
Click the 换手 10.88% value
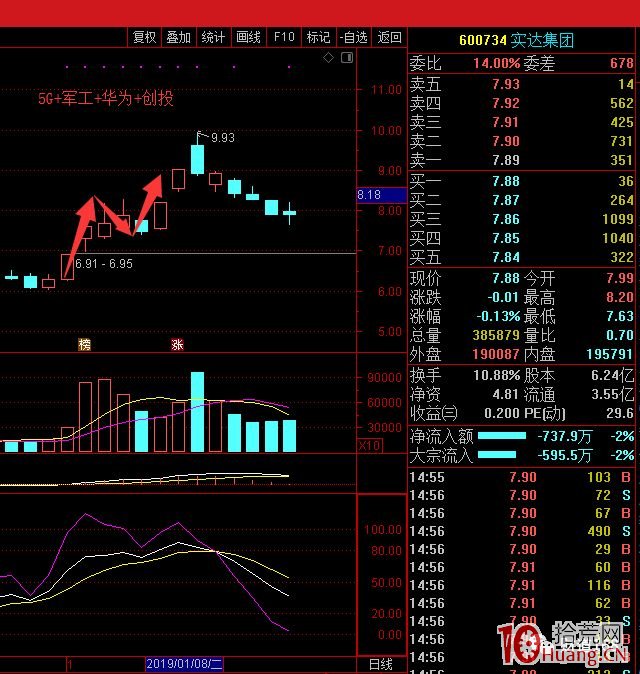point(496,375)
